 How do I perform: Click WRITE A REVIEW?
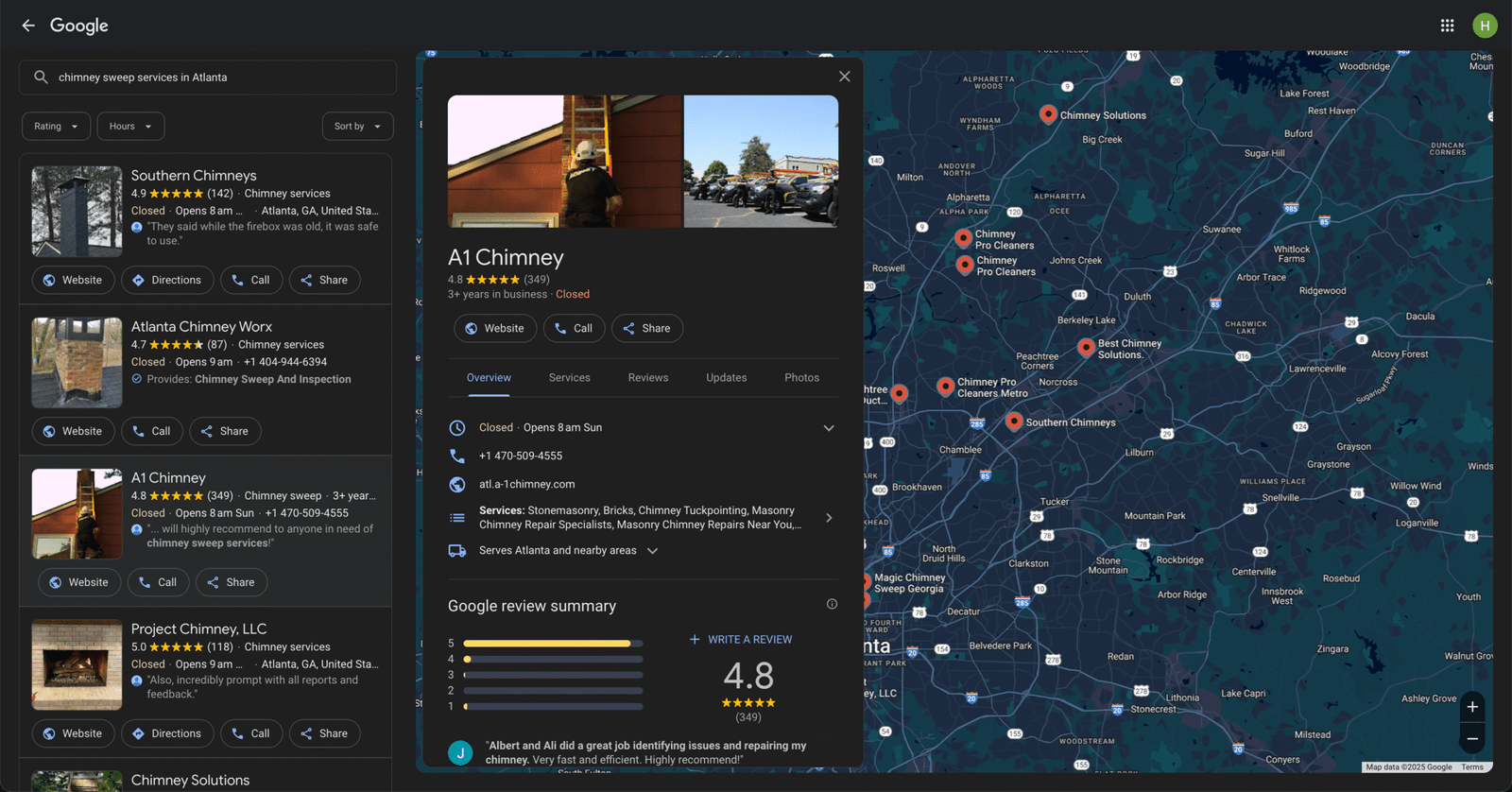coord(741,640)
